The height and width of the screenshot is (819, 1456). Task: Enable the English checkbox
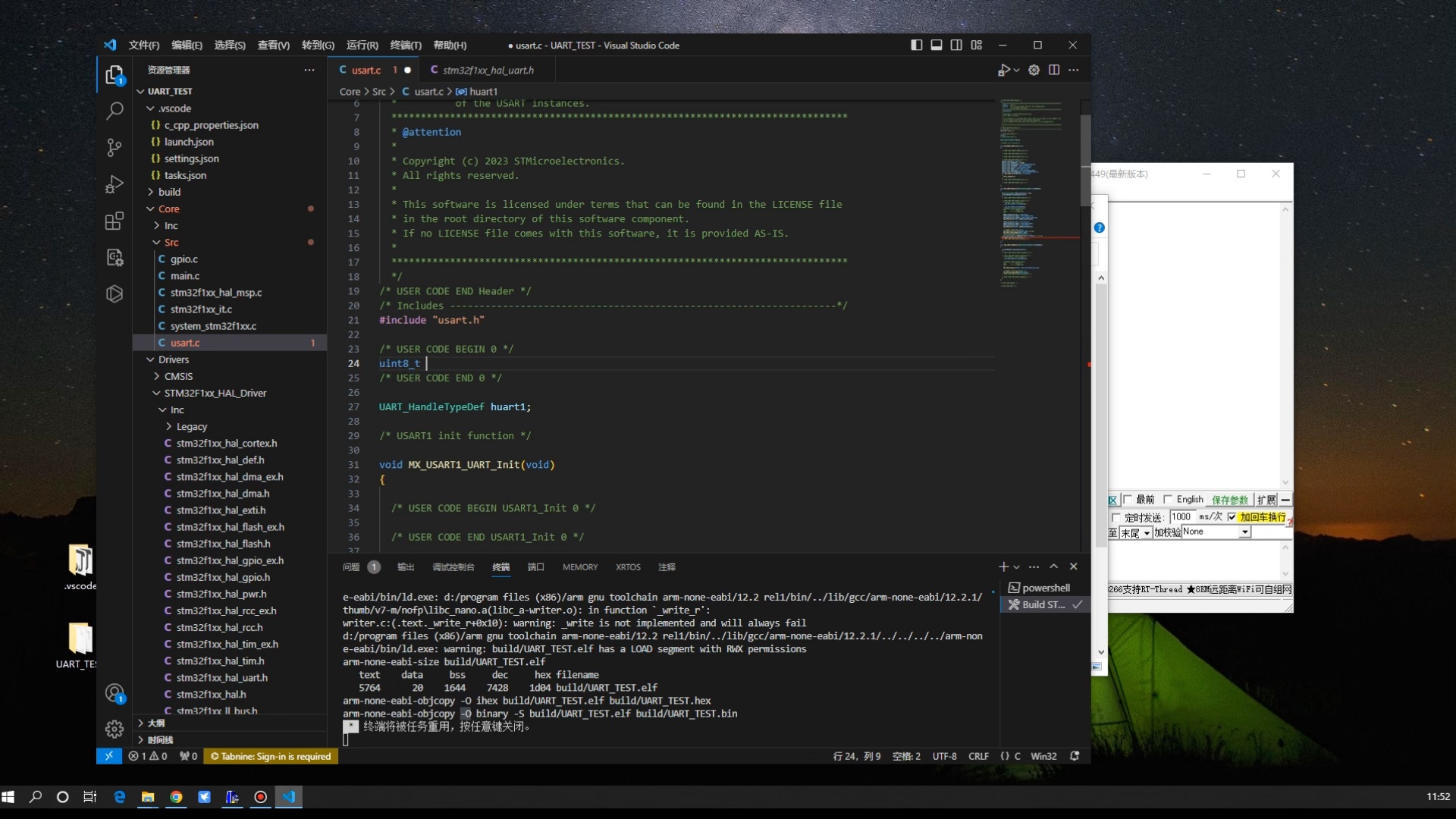click(1168, 499)
